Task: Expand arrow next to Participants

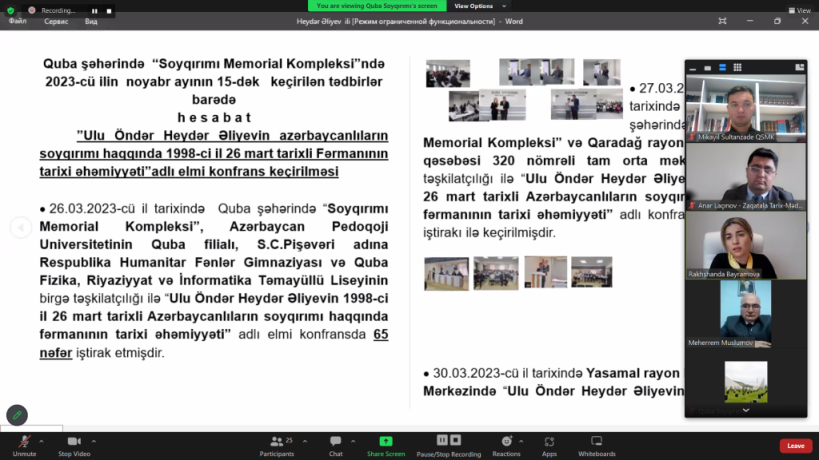Action: 305,442
